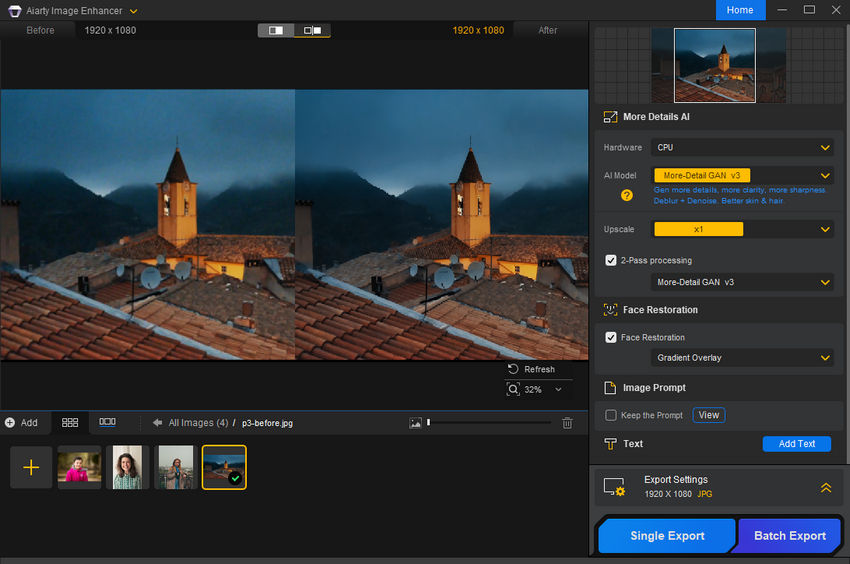Click the Batch Export button
Image resolution: width=850 pixels, height=564 pixels.
(789, 536)
